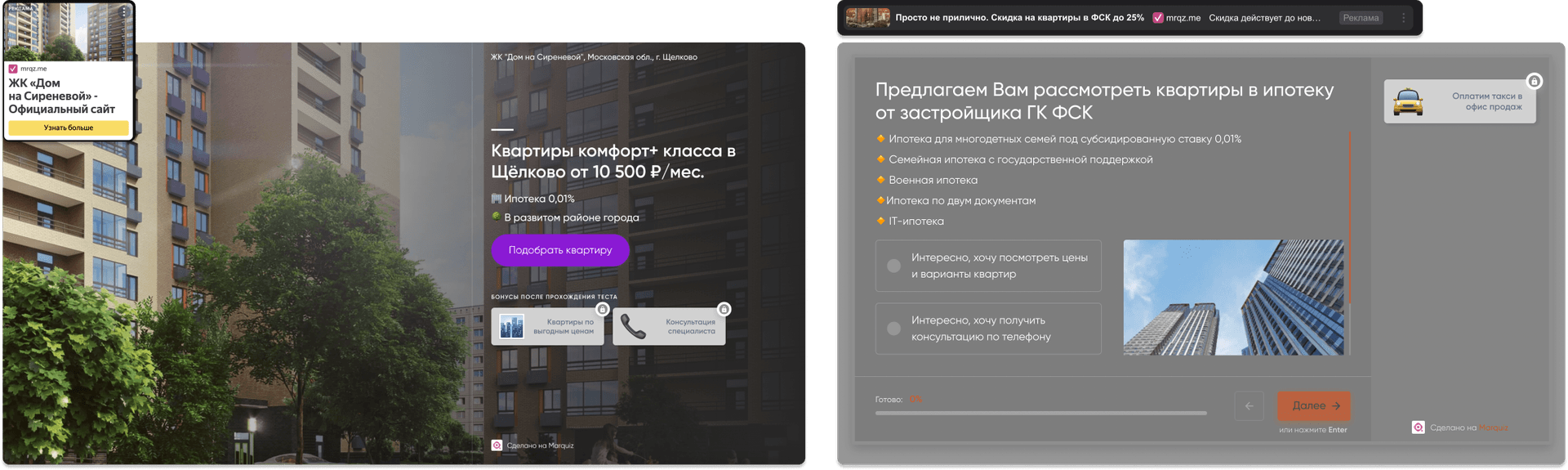Click the taxi icon in the bonus card
1568x470 pixels.
(x=1408, y=102)
